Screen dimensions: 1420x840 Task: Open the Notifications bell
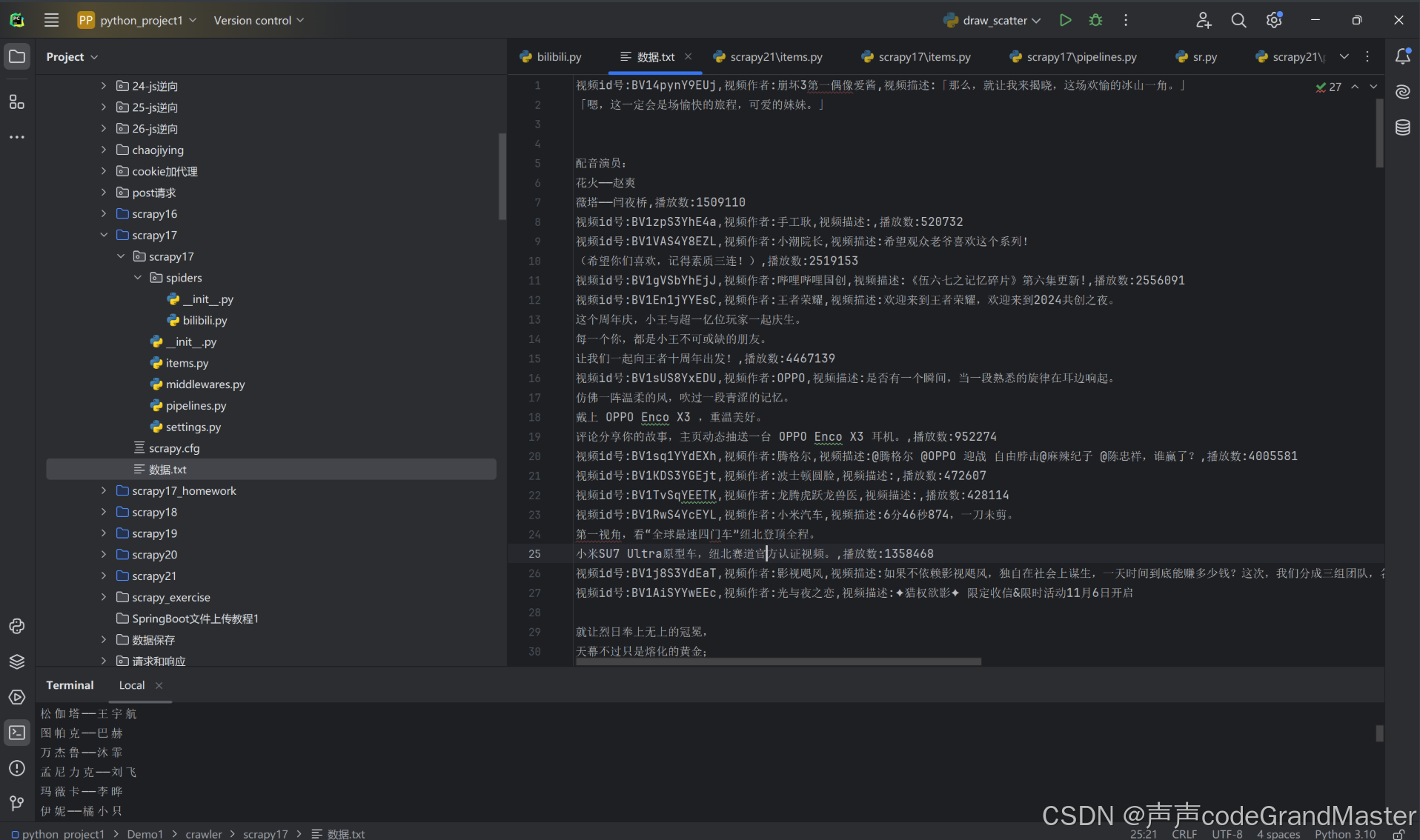[x=1402, y=56]
